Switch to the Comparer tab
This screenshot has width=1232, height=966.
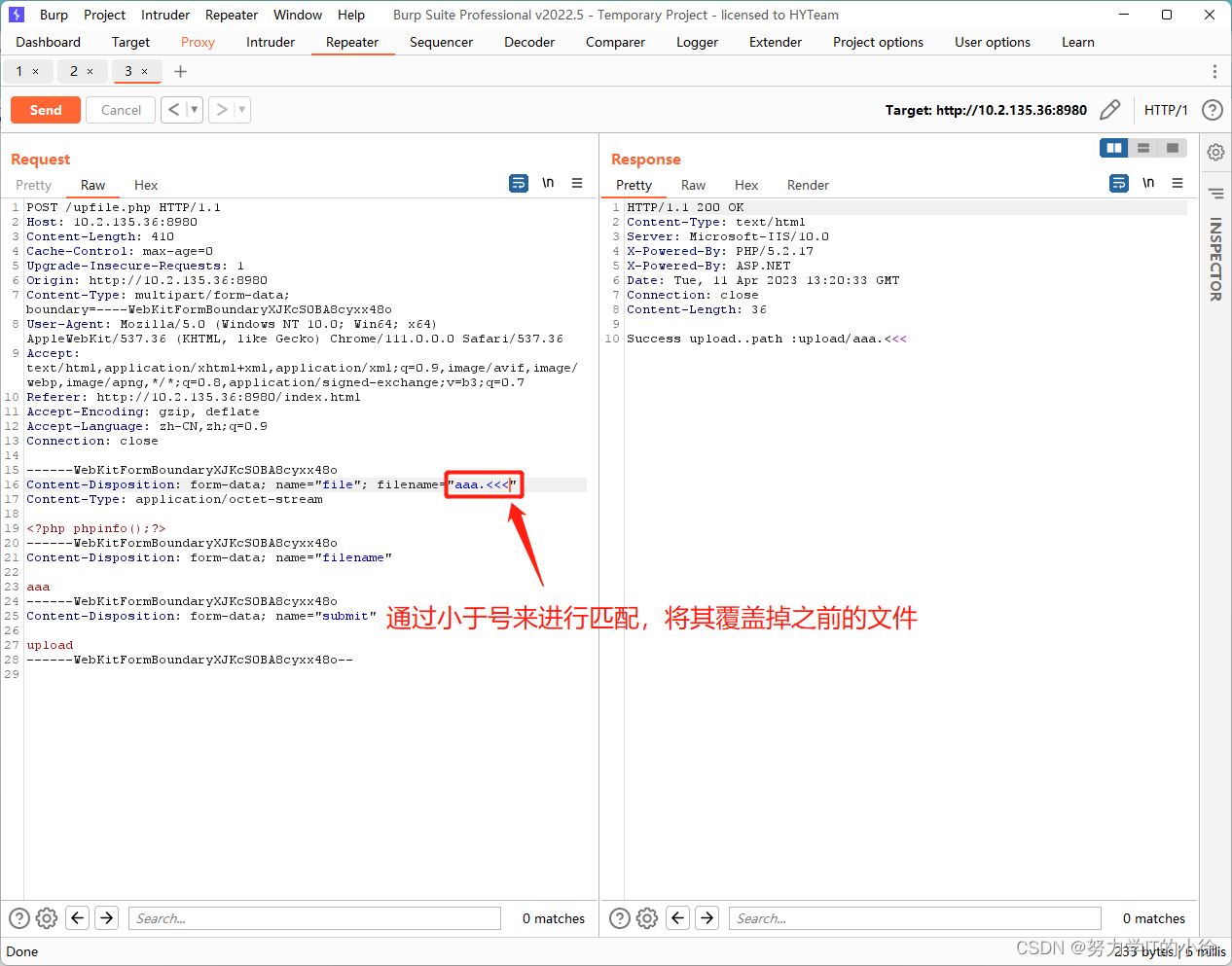(x=616, y=42)
